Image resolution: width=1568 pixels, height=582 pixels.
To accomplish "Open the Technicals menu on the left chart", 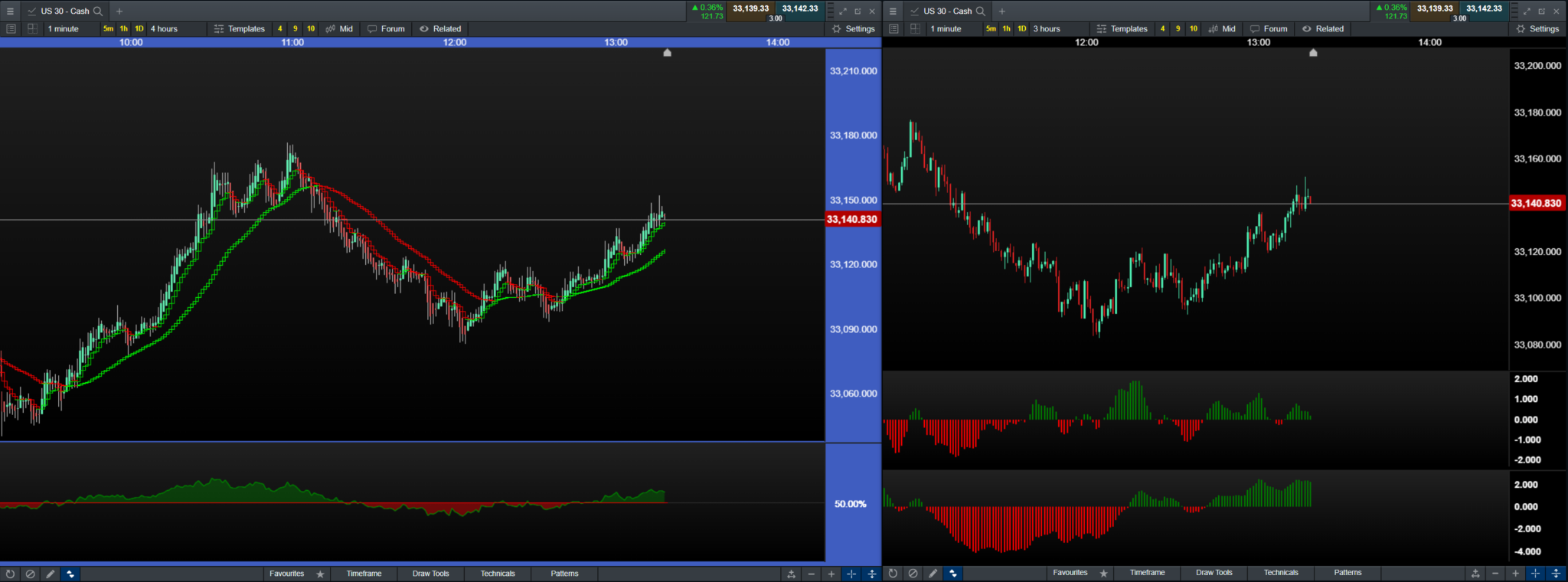I will 498,574.
